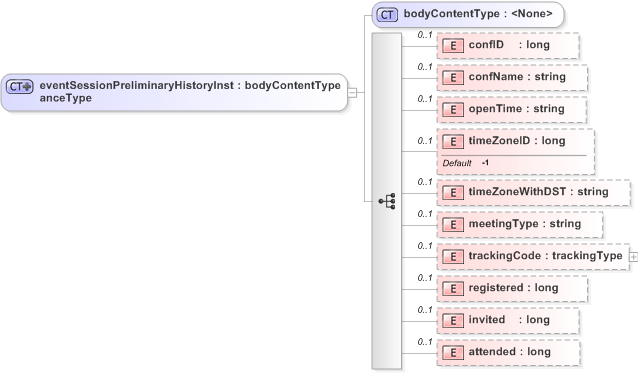This screenshot has width=638, height=373.
Task: Click the 0..1 cardinality above openTime
Action: (x=425, y=99)
